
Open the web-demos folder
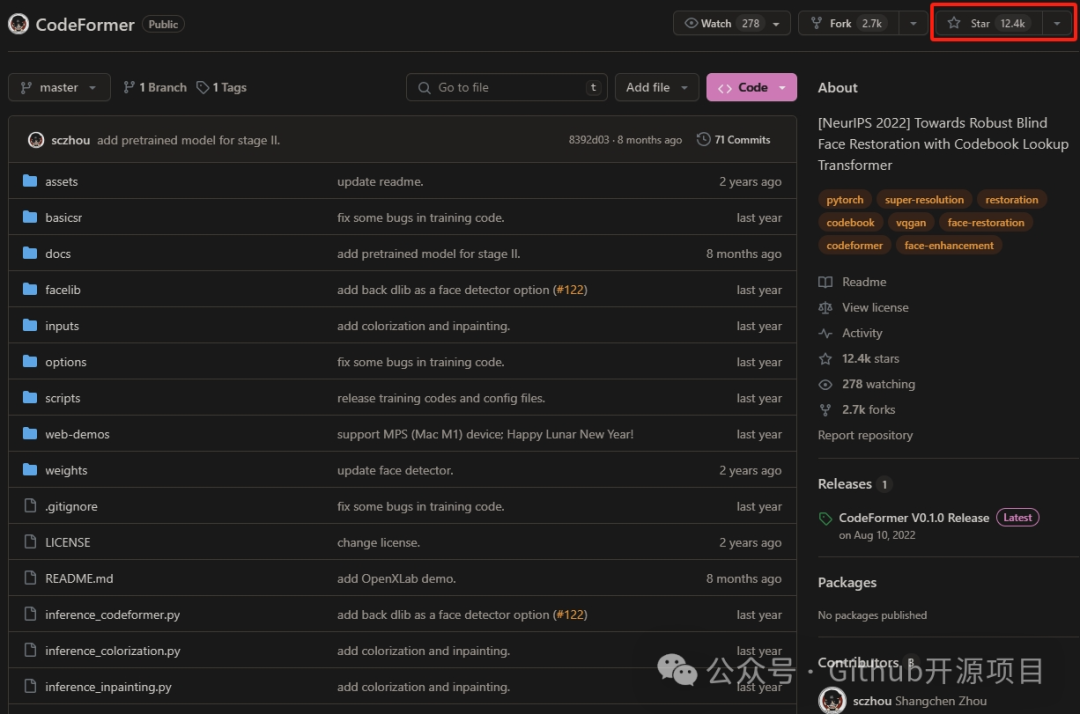tap(77, 434)
